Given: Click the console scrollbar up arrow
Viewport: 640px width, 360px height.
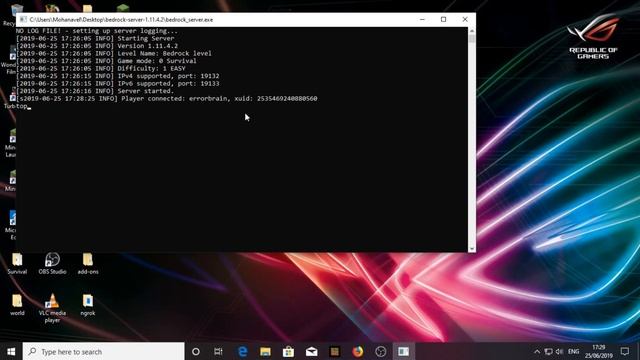Looking at the screenshot, I should 472,31.
